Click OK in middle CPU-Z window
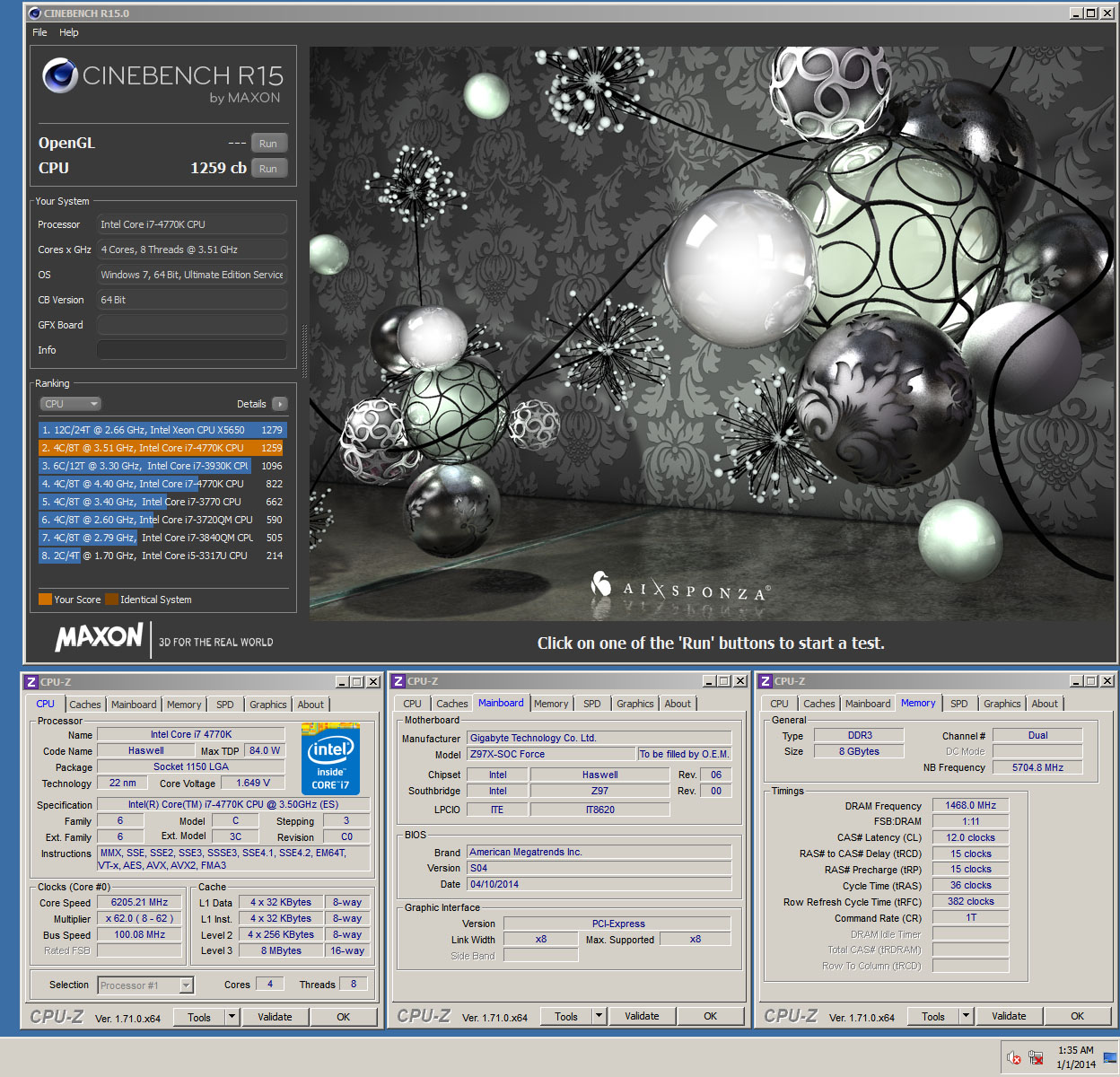Image resolution: width=1120 pixels, height=1077 pixels. tap(711, 1017)
